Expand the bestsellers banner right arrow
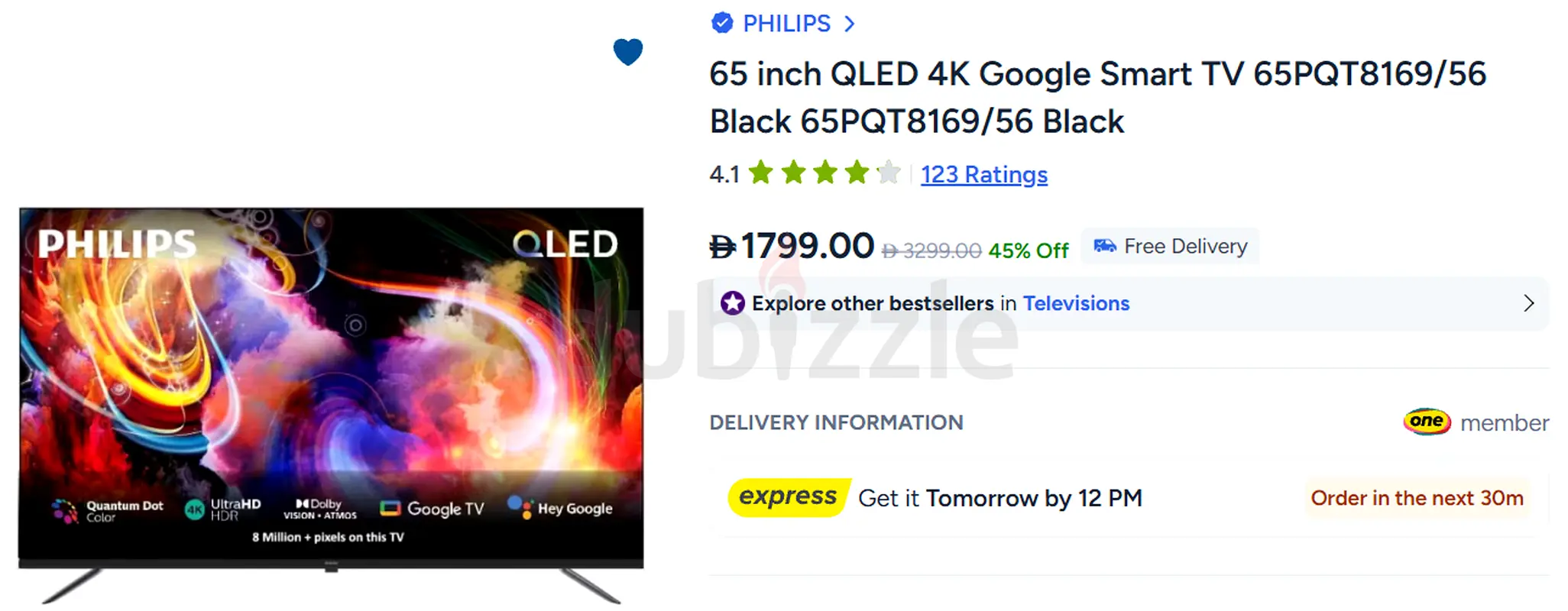Image resolution: width=1568 pixels, height=611 pixels. (x=1528, y=303)
